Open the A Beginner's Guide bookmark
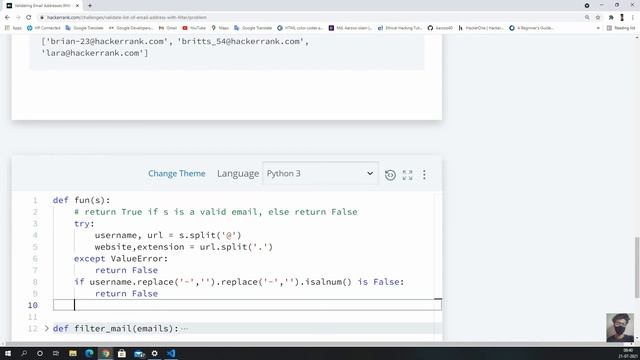Viewport: 640px width, 360px height. pyautogui.click(x=531, y=28)
